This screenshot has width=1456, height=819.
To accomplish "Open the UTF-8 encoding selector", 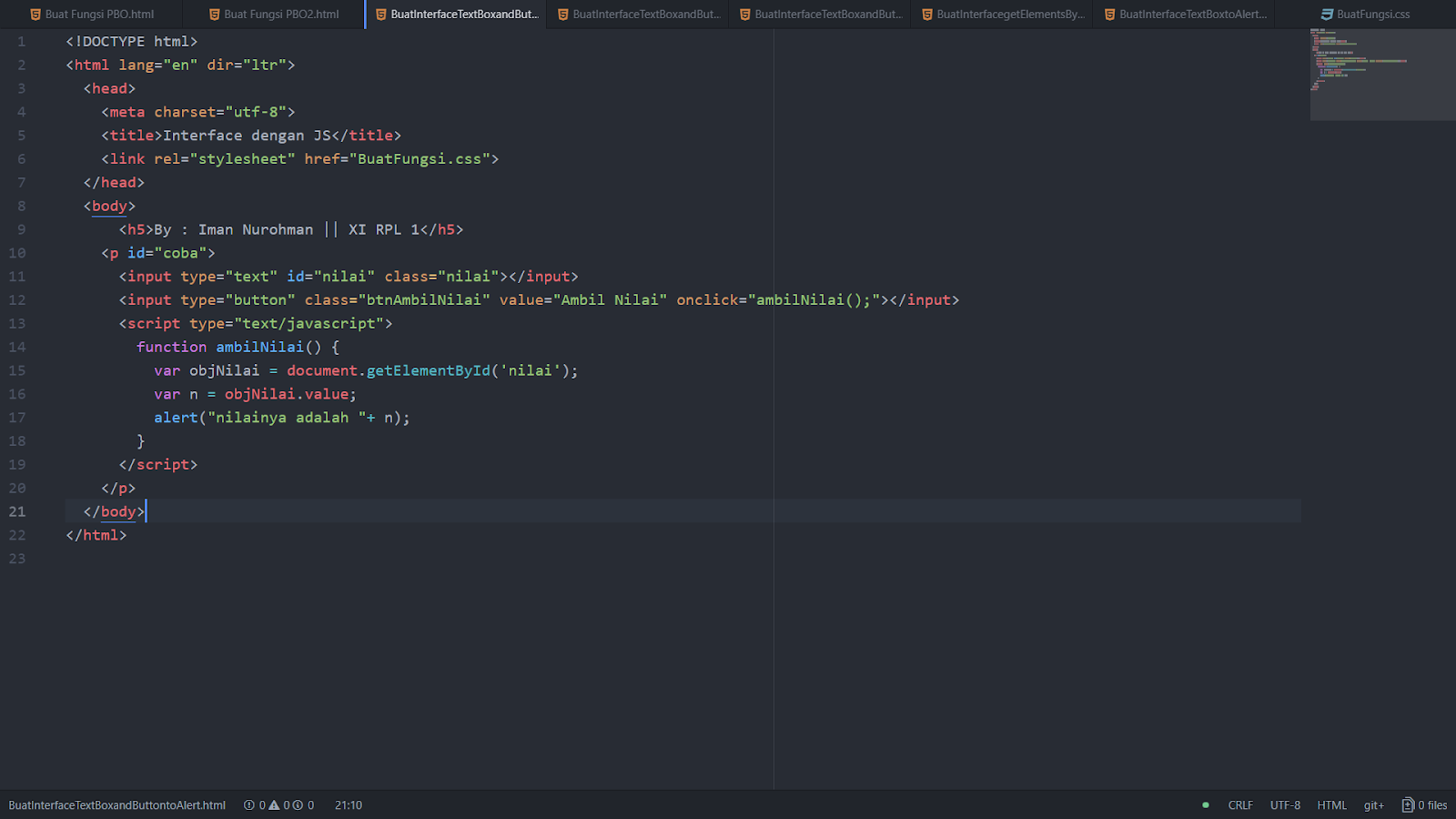I will (x=1285, y=804).
